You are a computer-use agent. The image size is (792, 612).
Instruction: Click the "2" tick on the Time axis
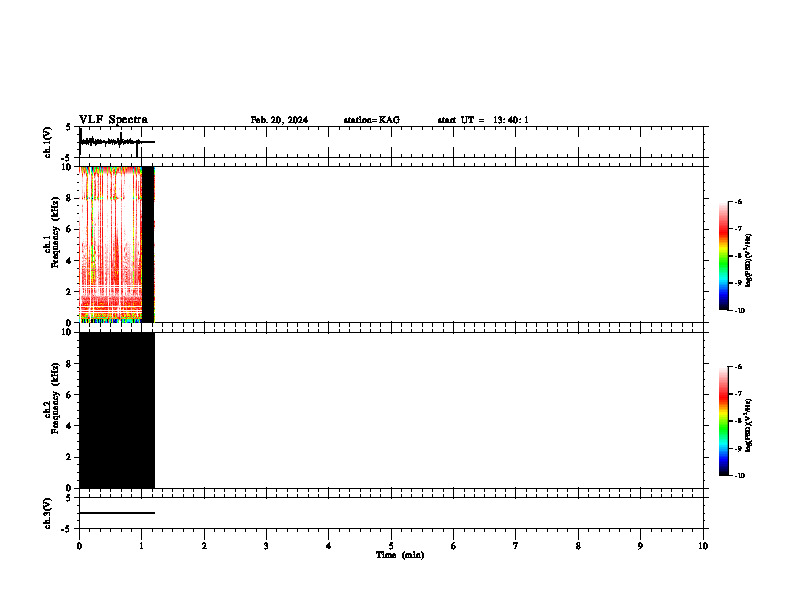point(204,546)
